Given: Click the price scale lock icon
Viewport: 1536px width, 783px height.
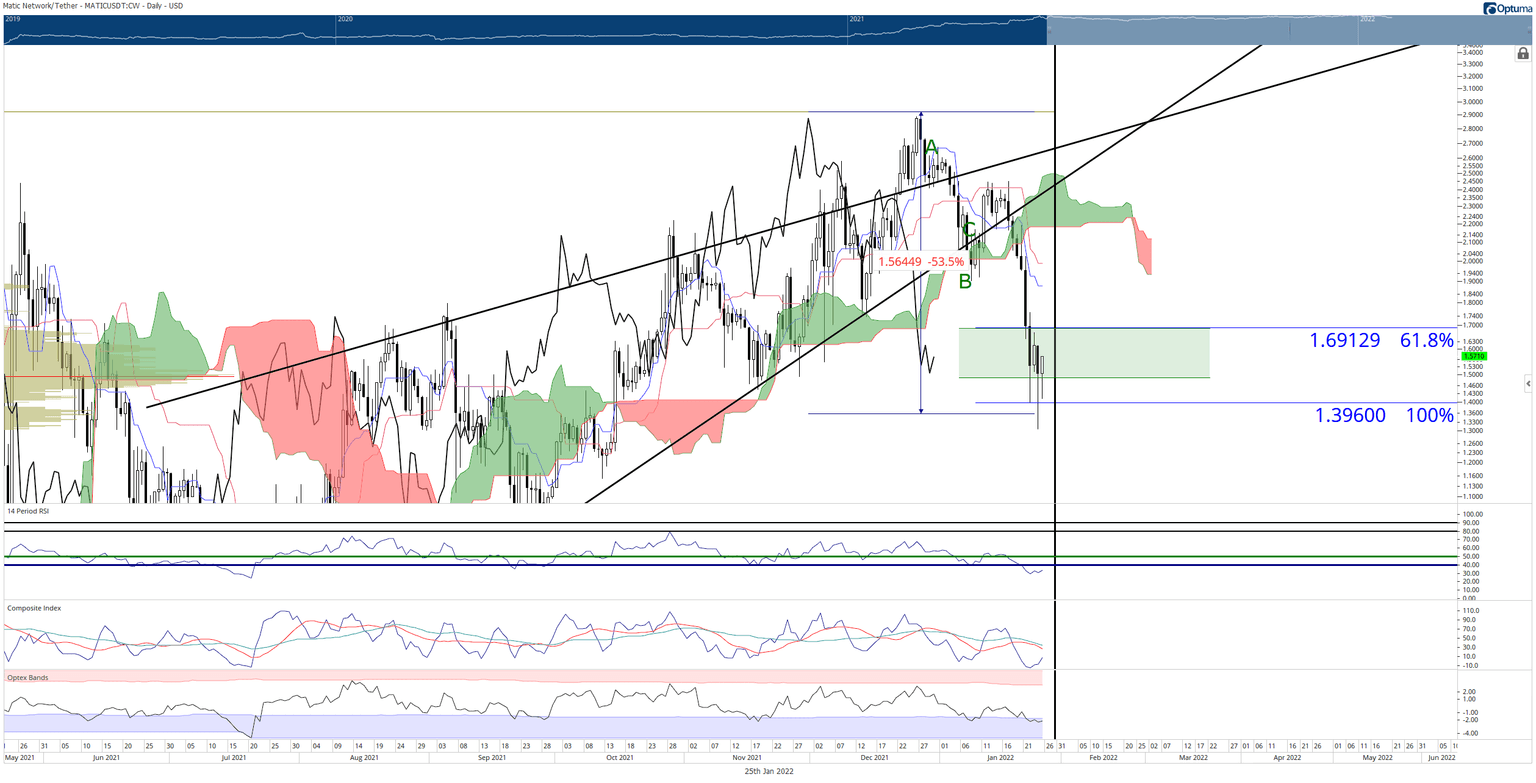Looking at the screenshot, I should 1522,54.
